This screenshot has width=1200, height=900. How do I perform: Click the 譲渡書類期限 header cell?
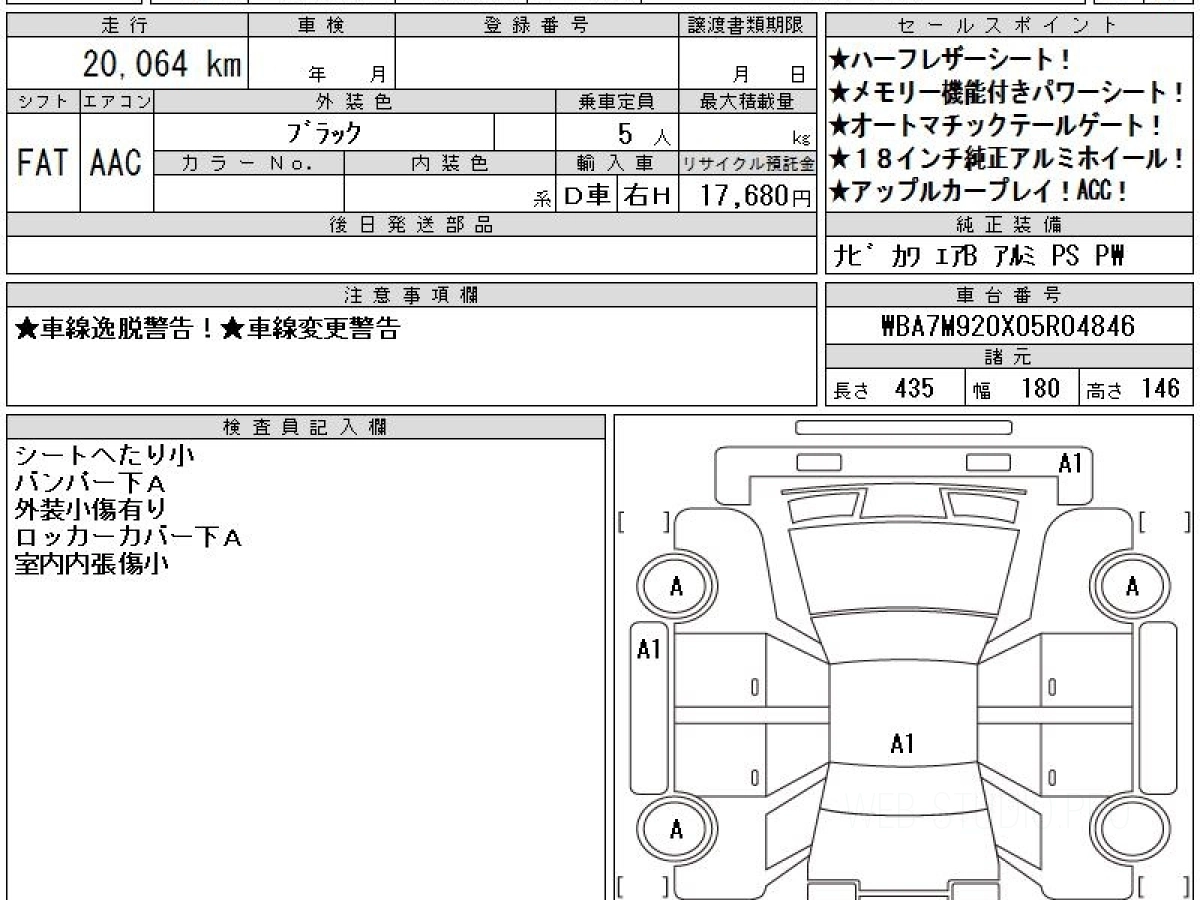click(x=746, y=26)
